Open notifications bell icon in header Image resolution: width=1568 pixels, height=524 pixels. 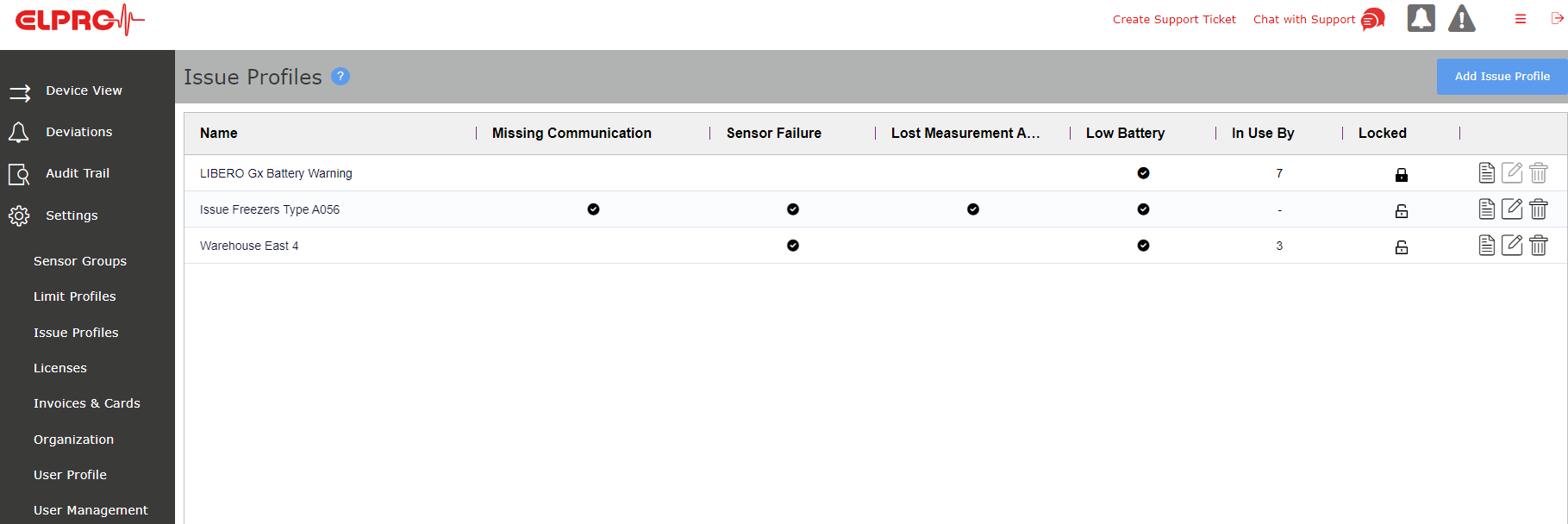(x=1421, y=18)
